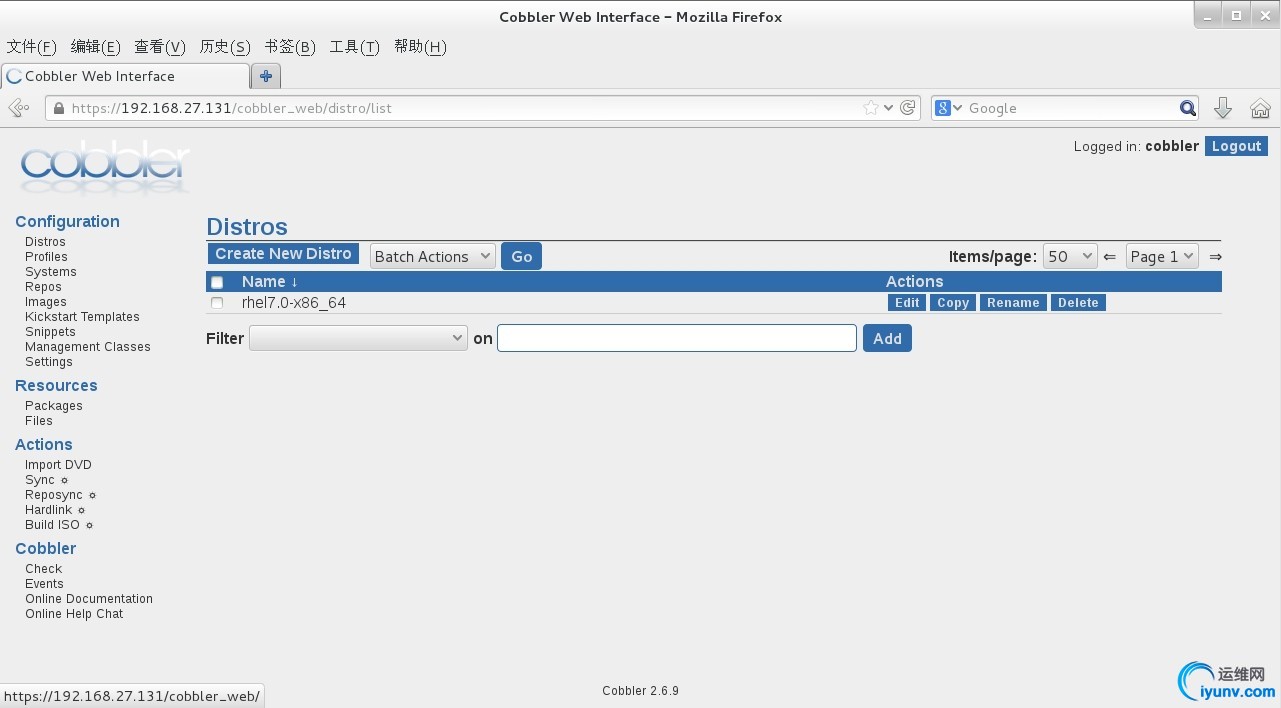
Task: Open the Items/page dropdown showing 50
Action: point(1070,257)
